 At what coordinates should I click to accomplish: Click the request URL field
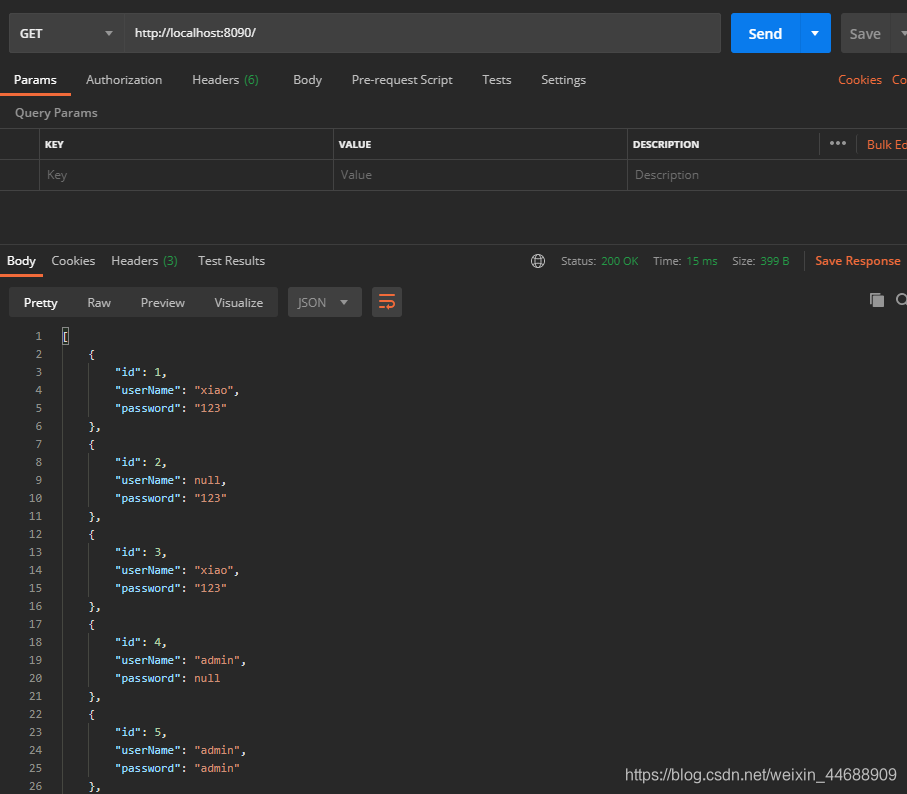[422, 34]
